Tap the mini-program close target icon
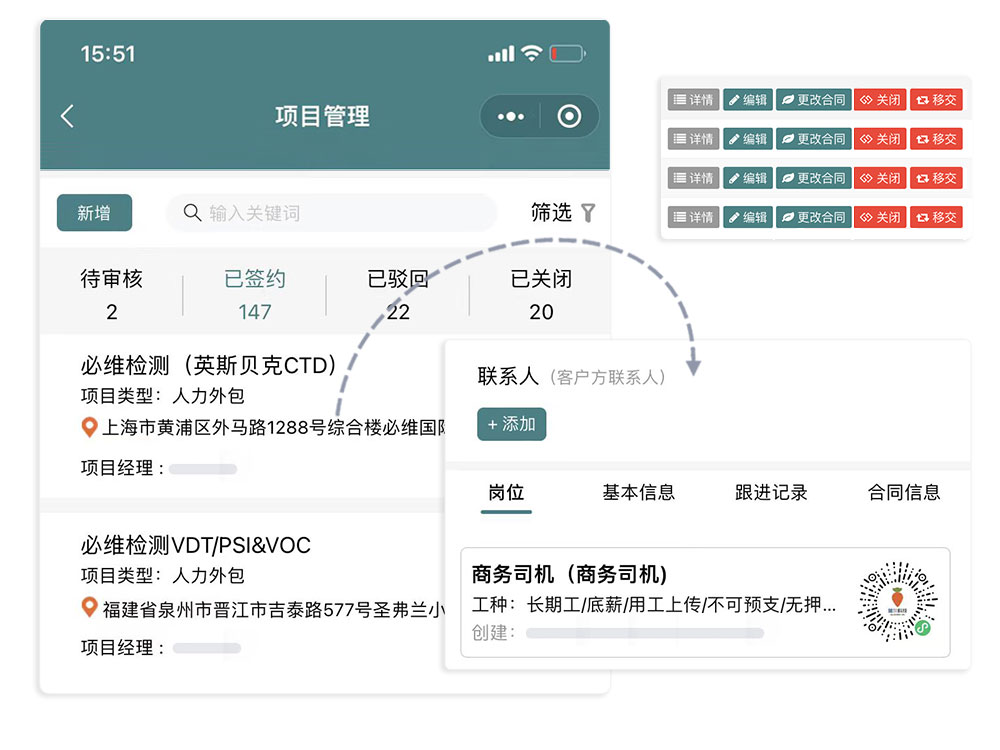 click(569, 117)
